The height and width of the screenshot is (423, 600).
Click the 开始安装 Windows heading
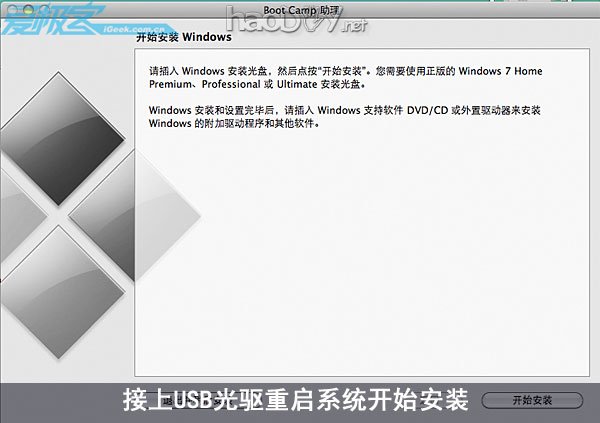point(183,38)
